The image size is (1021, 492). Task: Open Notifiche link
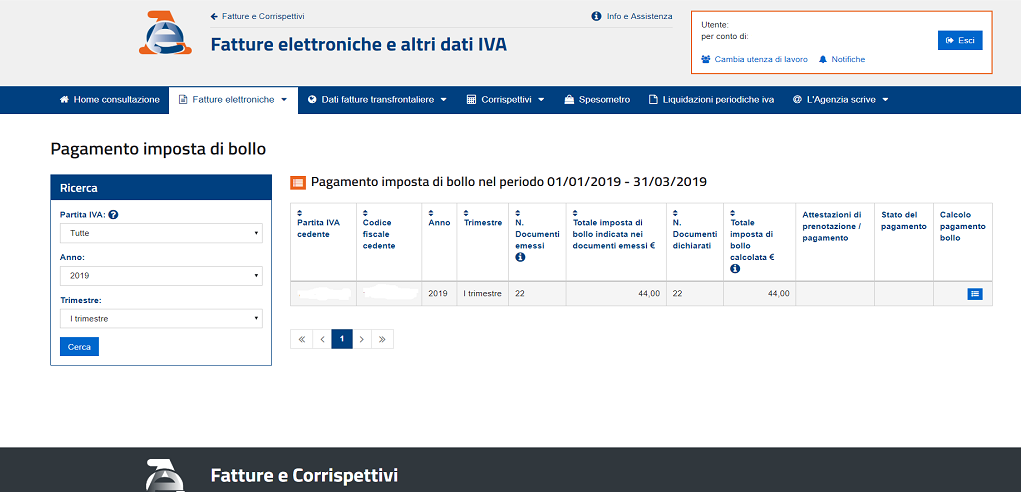tap(842, 60)
